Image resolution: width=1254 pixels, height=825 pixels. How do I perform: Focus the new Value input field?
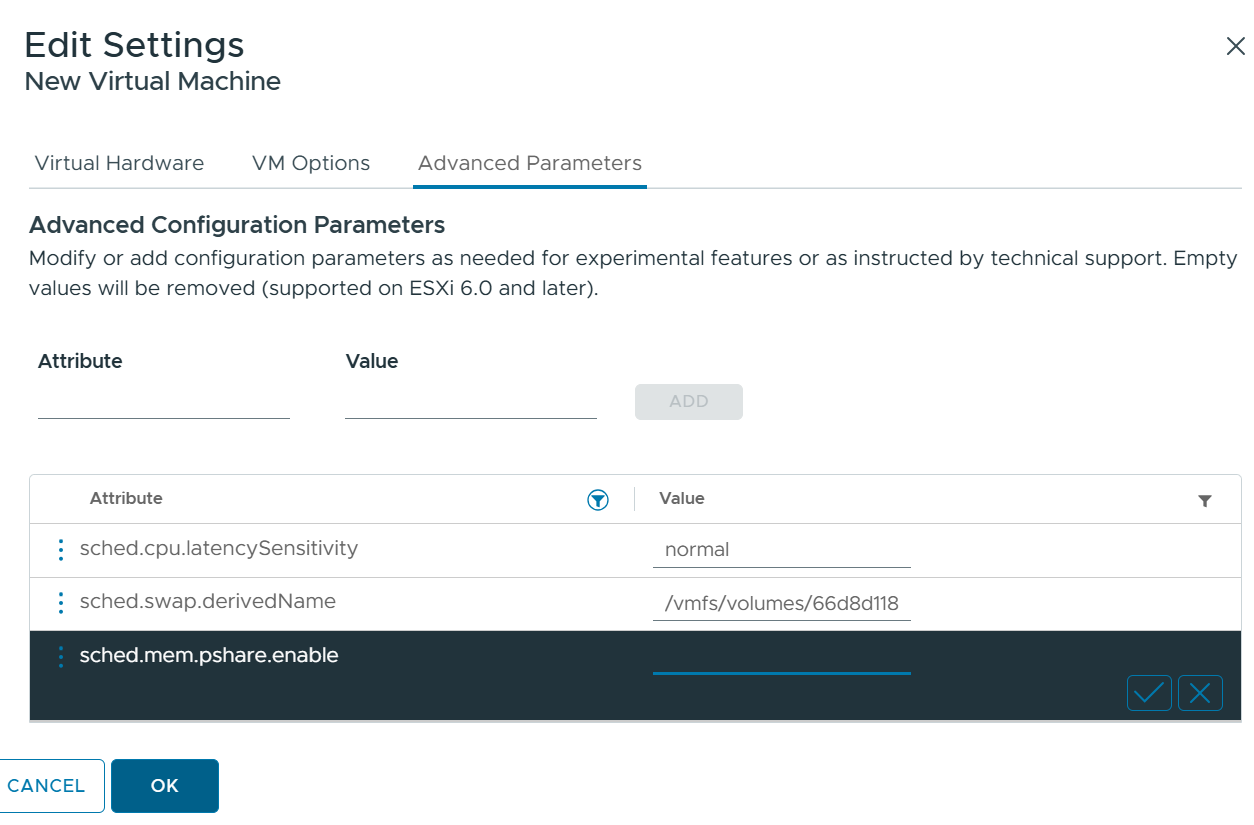point(471,402)
